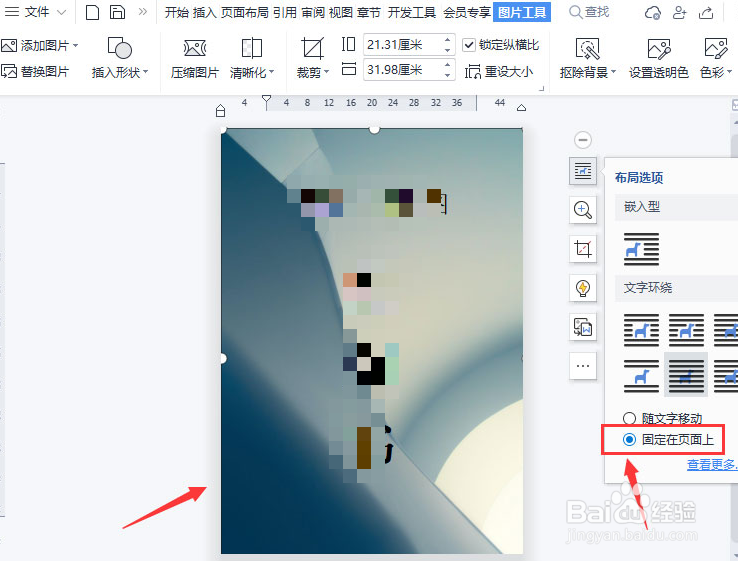This screenshot has width=738, height=561.
Task: Open the 查看更多 link
Action: pos(712,465)
